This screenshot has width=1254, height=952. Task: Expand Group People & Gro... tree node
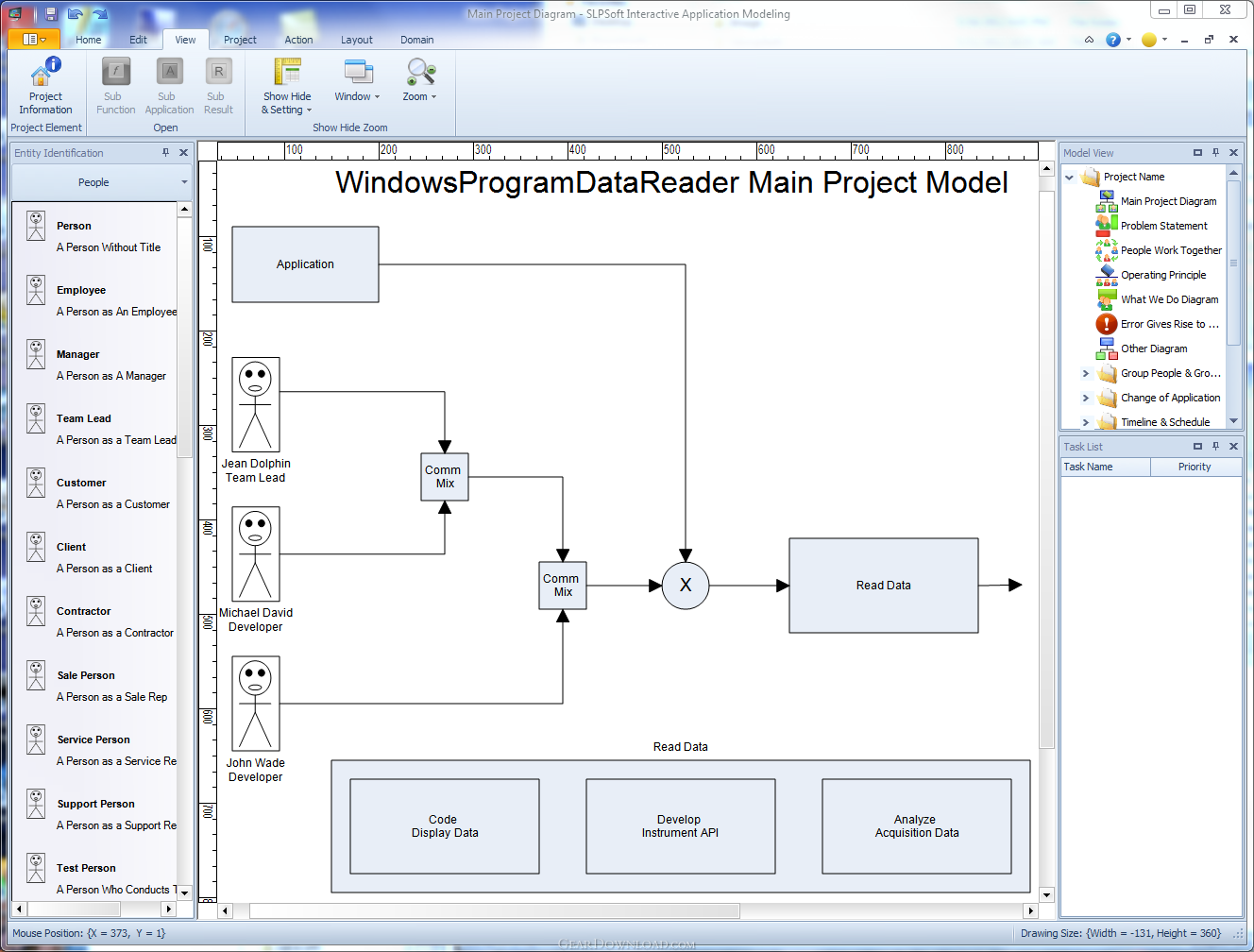click(x=1086, y=373)
